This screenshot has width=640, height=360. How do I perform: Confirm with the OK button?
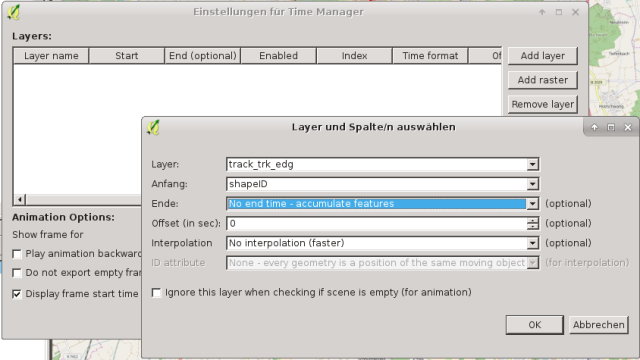coord(535,325)
